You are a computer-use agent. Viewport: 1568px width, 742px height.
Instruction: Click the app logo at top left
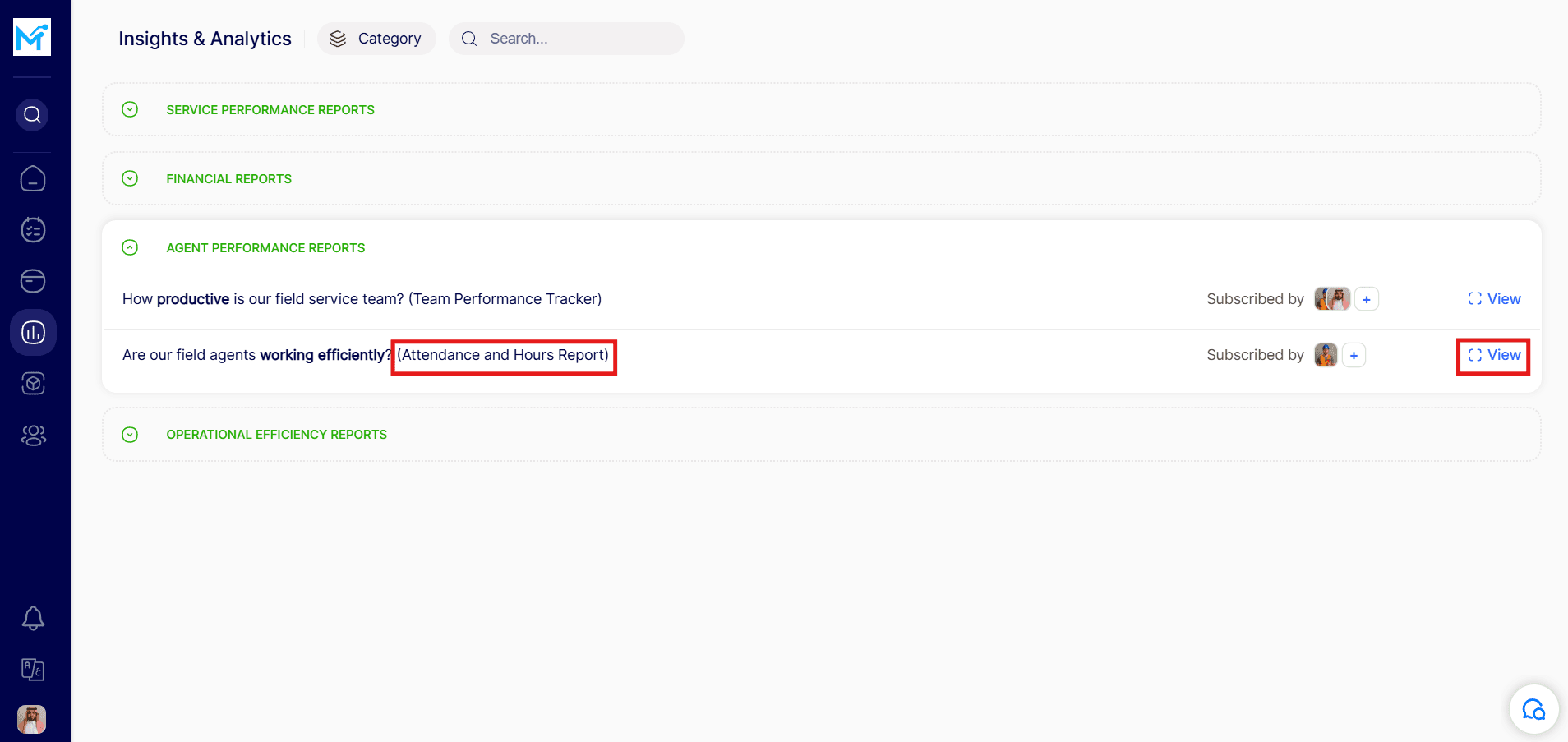[32, 37]
